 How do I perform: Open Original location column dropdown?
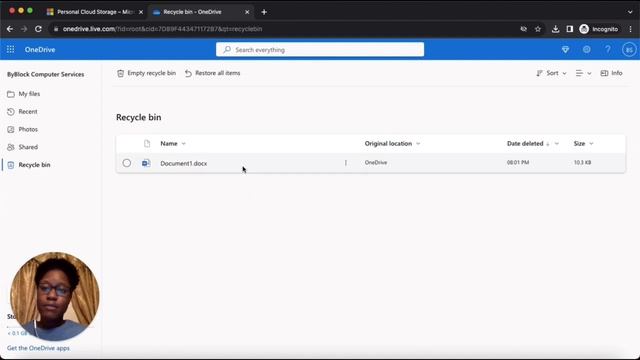coord(418,144)
